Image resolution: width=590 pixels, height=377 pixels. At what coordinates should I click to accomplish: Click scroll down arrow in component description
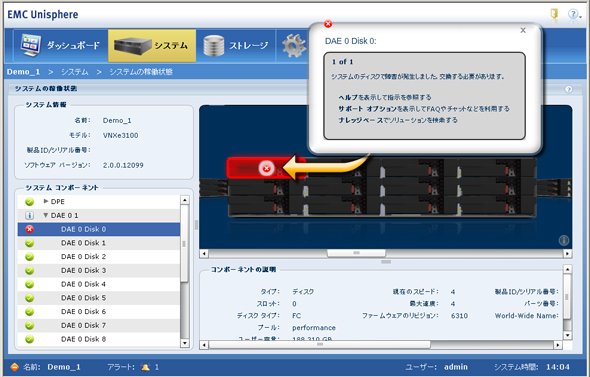(x=567, y=335)
